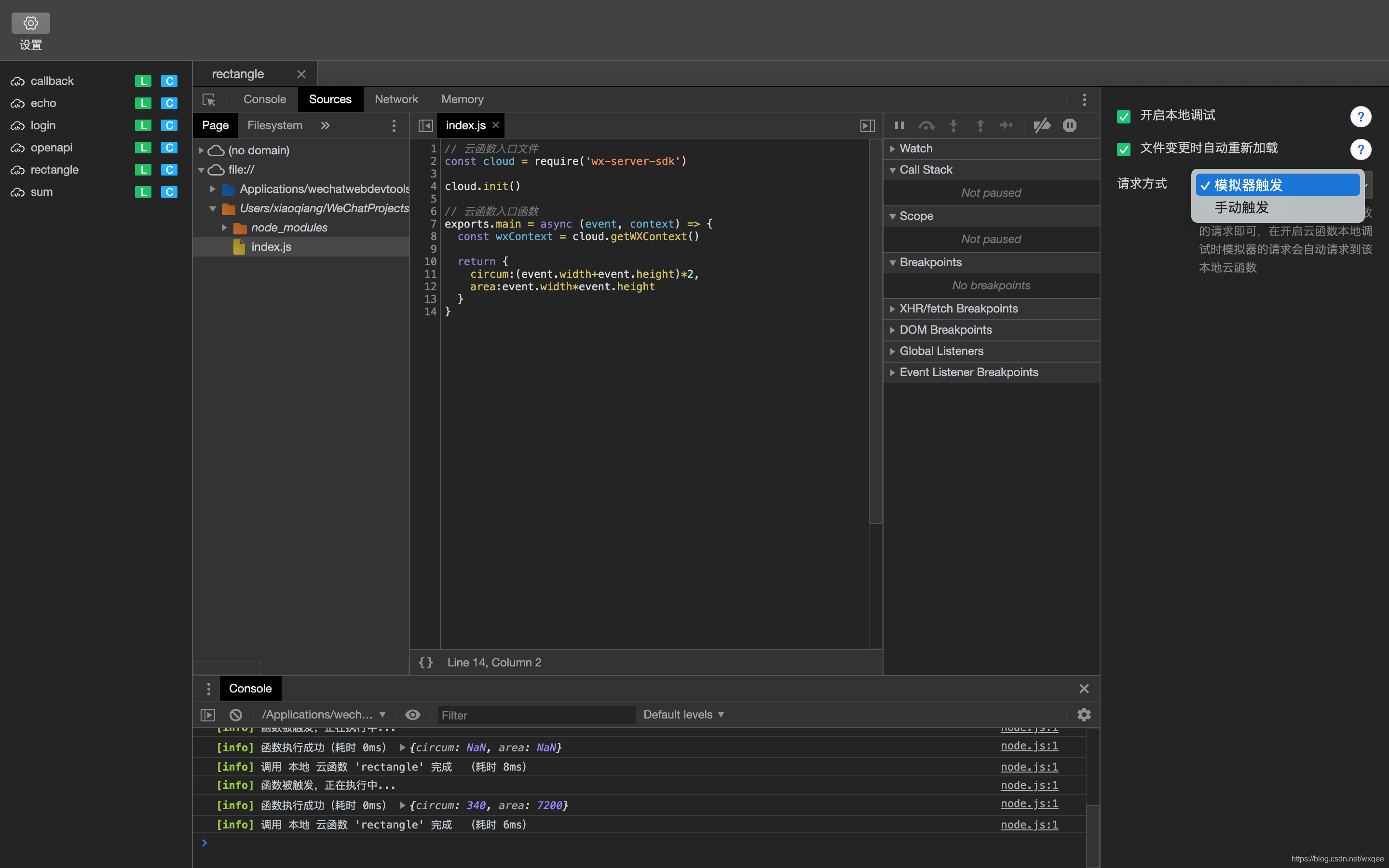Pause script execution
This screenshot has width=1389, height=868.
point(899,125)
